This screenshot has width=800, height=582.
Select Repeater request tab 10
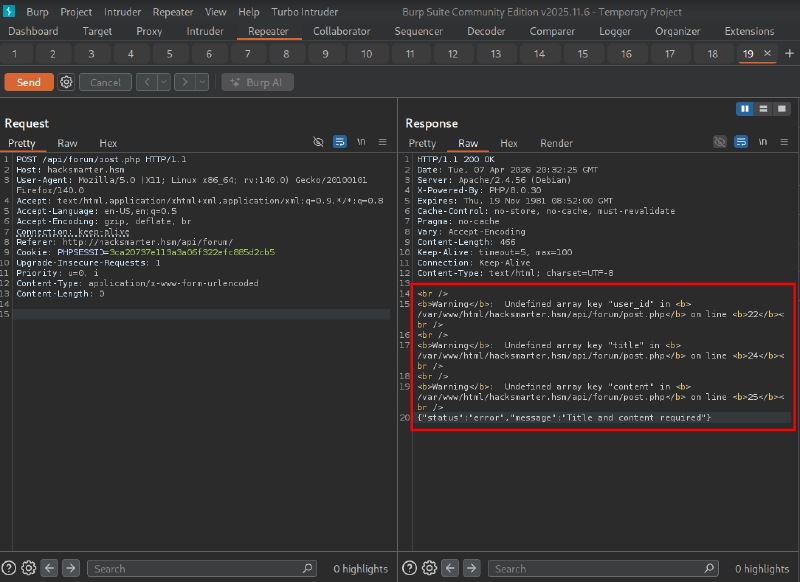tap(367, 54)
